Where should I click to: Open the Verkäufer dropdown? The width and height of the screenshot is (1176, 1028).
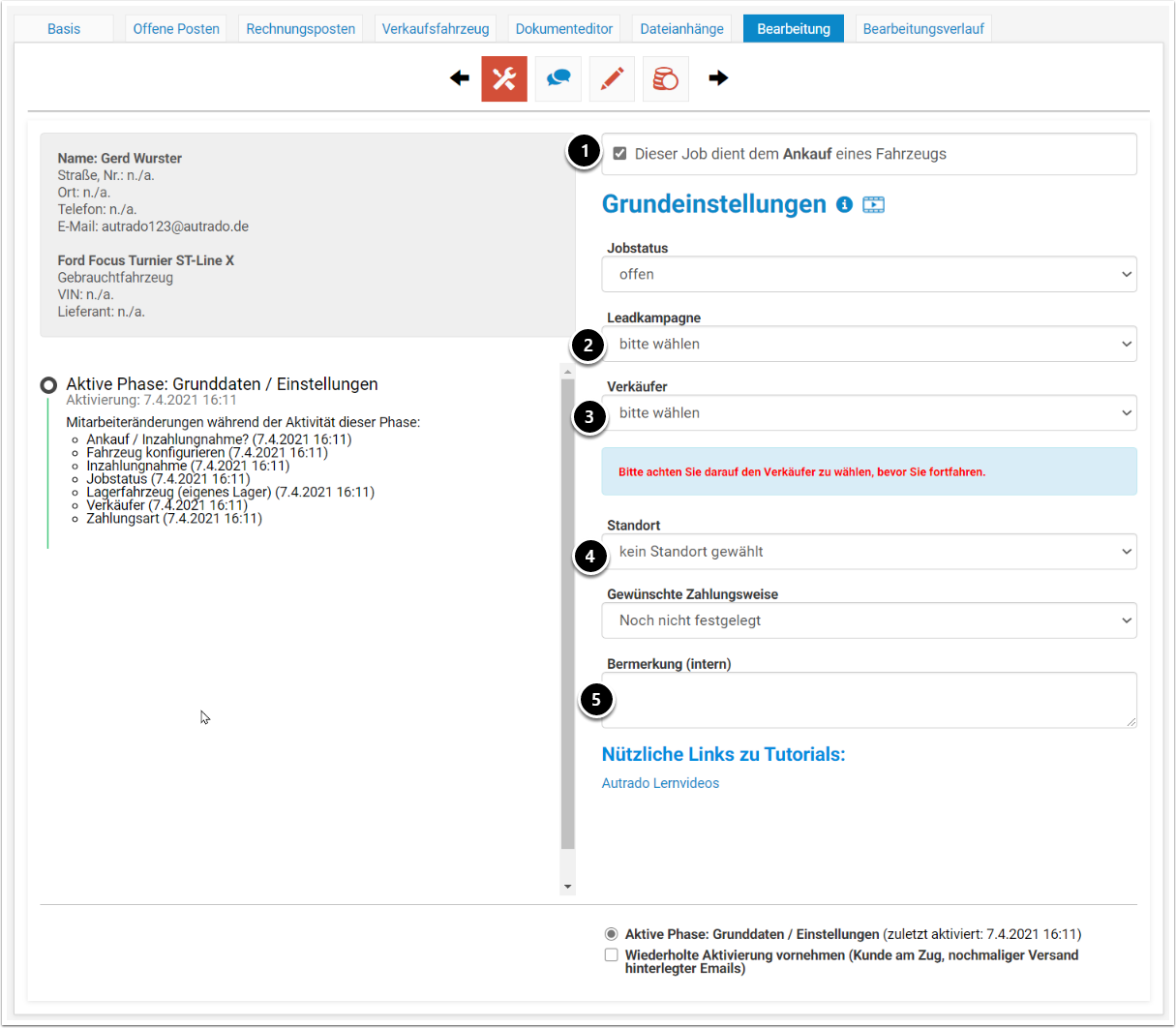tap(868, 412)
